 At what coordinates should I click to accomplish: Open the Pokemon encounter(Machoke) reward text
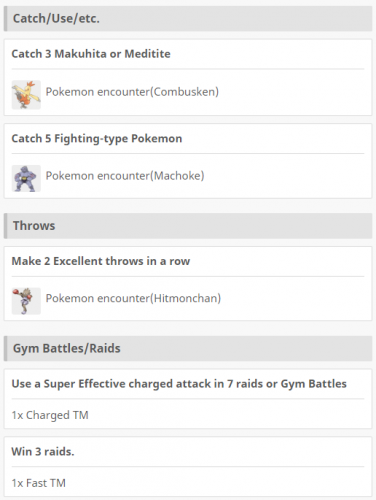(125, 176)
